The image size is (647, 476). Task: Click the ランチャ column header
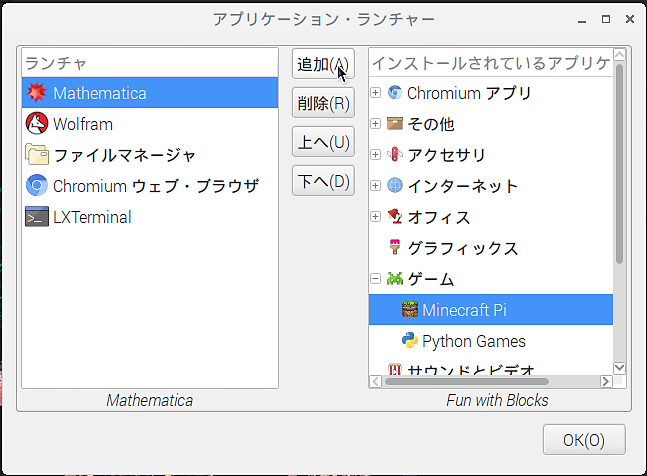coord(150,63)
